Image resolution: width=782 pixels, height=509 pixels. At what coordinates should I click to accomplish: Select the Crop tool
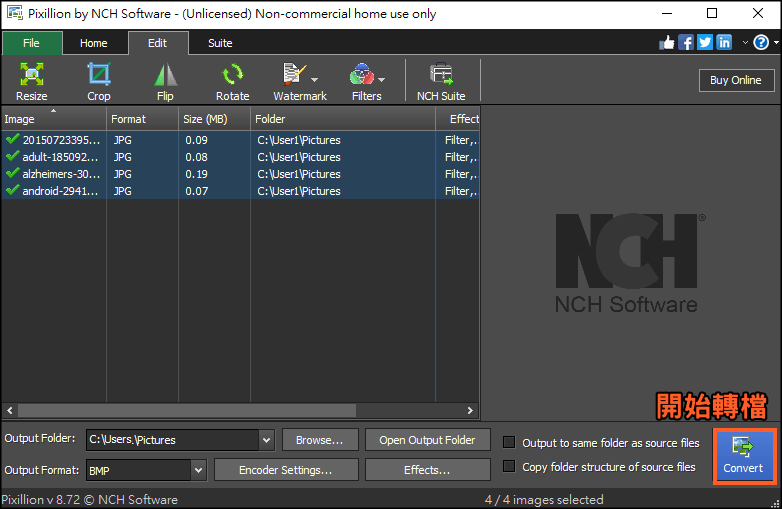(99, 81)
